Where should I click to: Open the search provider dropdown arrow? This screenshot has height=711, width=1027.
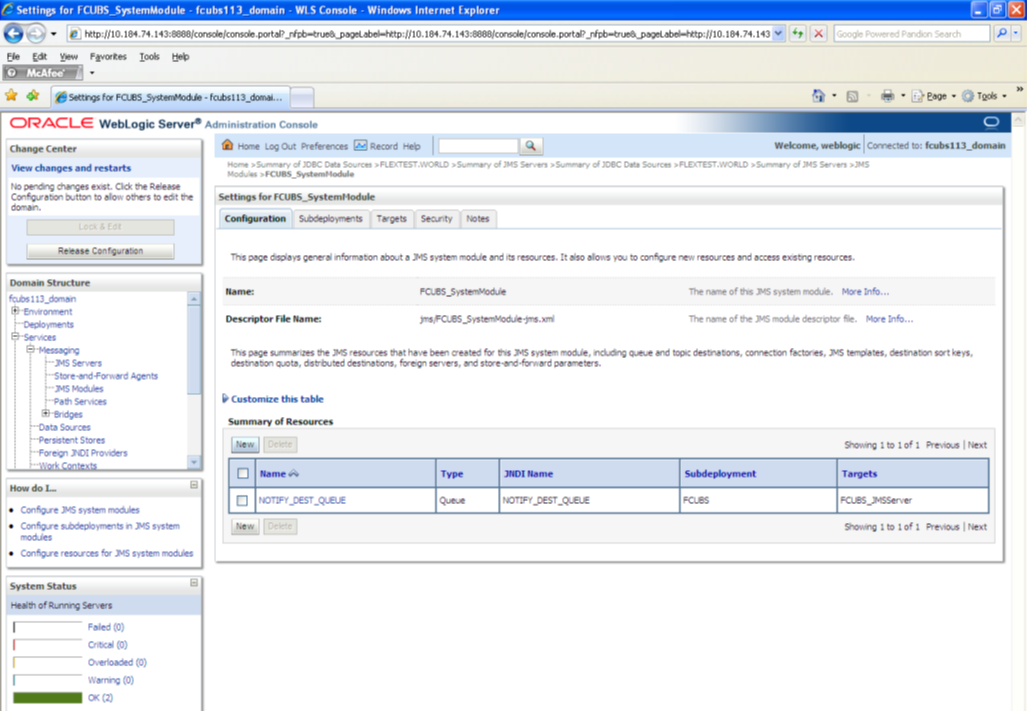pos(1016,33)
